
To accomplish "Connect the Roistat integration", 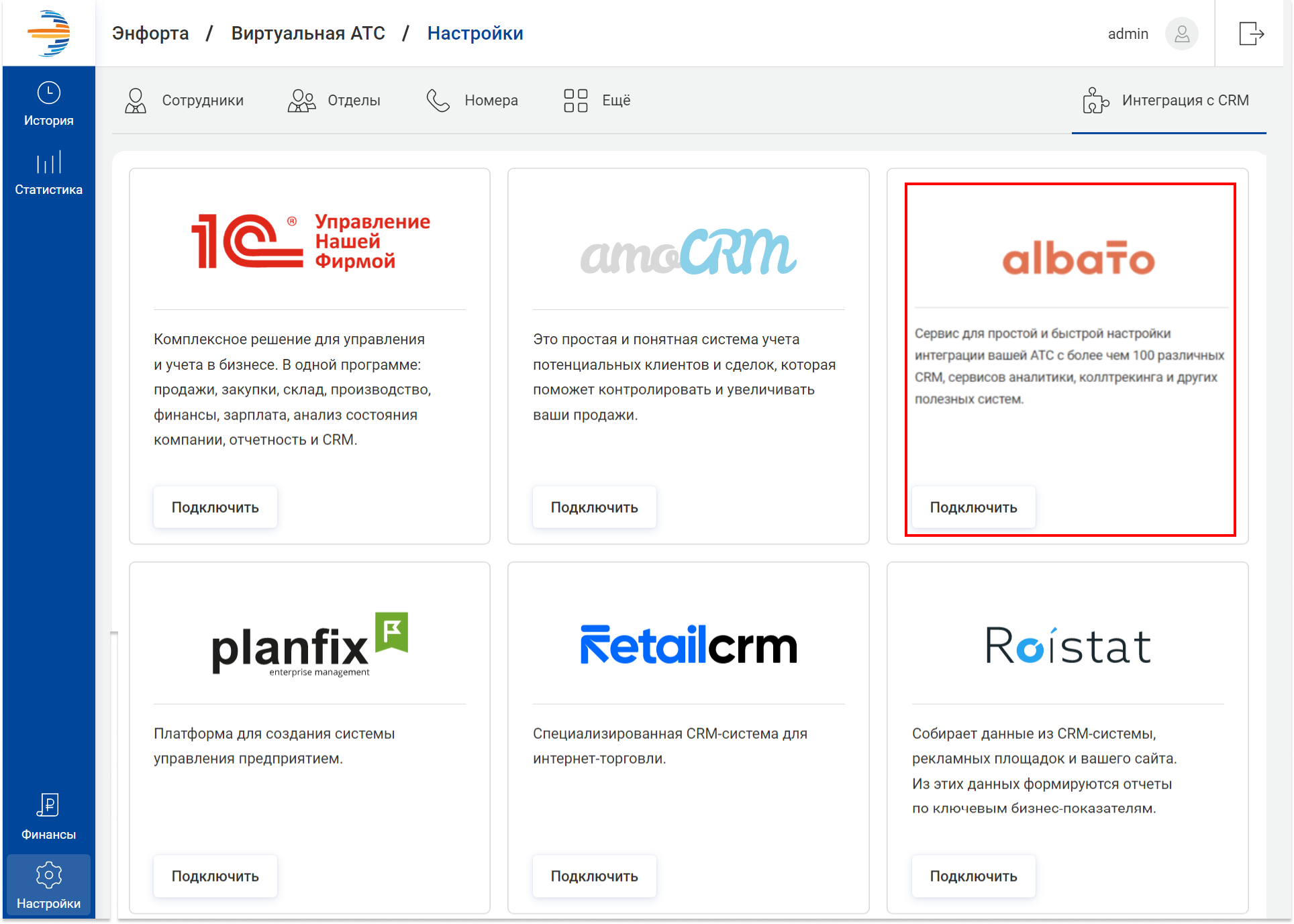I will (x=973, y=876).
